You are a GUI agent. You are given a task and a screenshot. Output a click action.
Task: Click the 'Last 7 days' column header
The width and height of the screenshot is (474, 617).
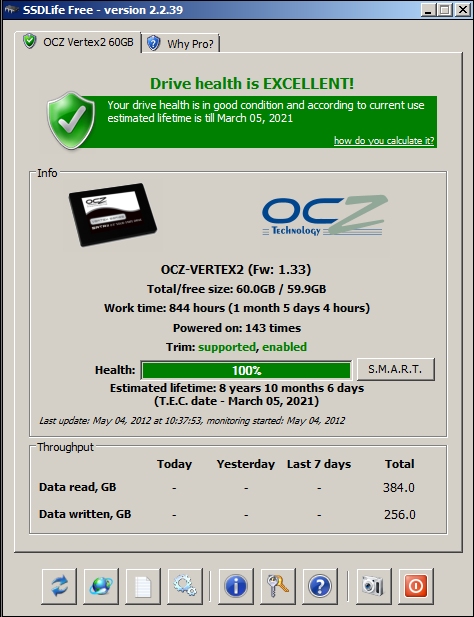pyautogui.click(x=319, y=464)
